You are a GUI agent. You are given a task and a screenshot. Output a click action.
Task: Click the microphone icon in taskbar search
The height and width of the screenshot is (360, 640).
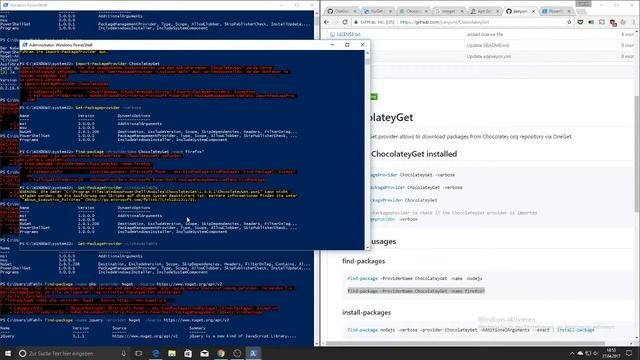click(123, 353)
